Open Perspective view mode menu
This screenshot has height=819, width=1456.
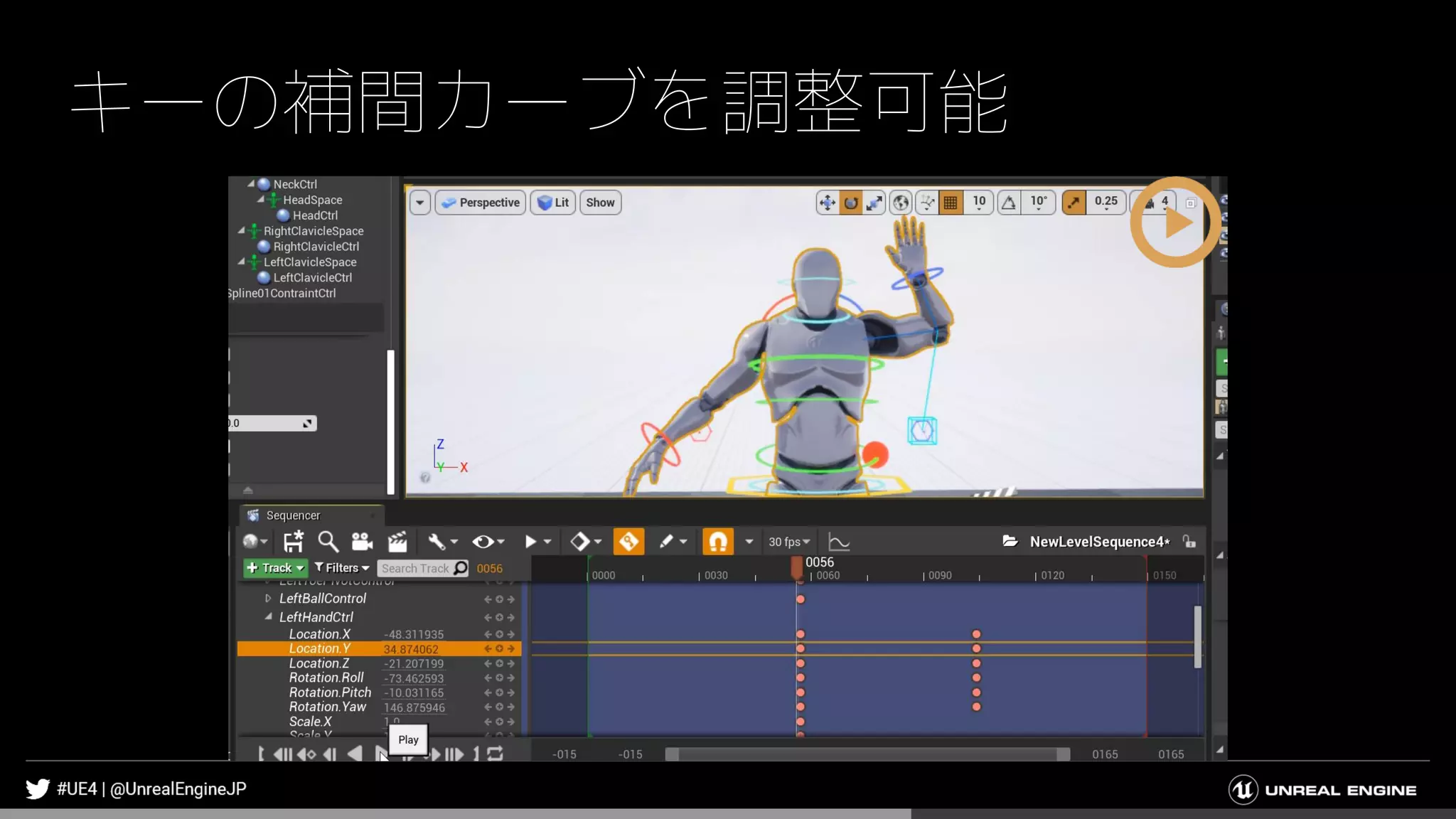[481, 203]
